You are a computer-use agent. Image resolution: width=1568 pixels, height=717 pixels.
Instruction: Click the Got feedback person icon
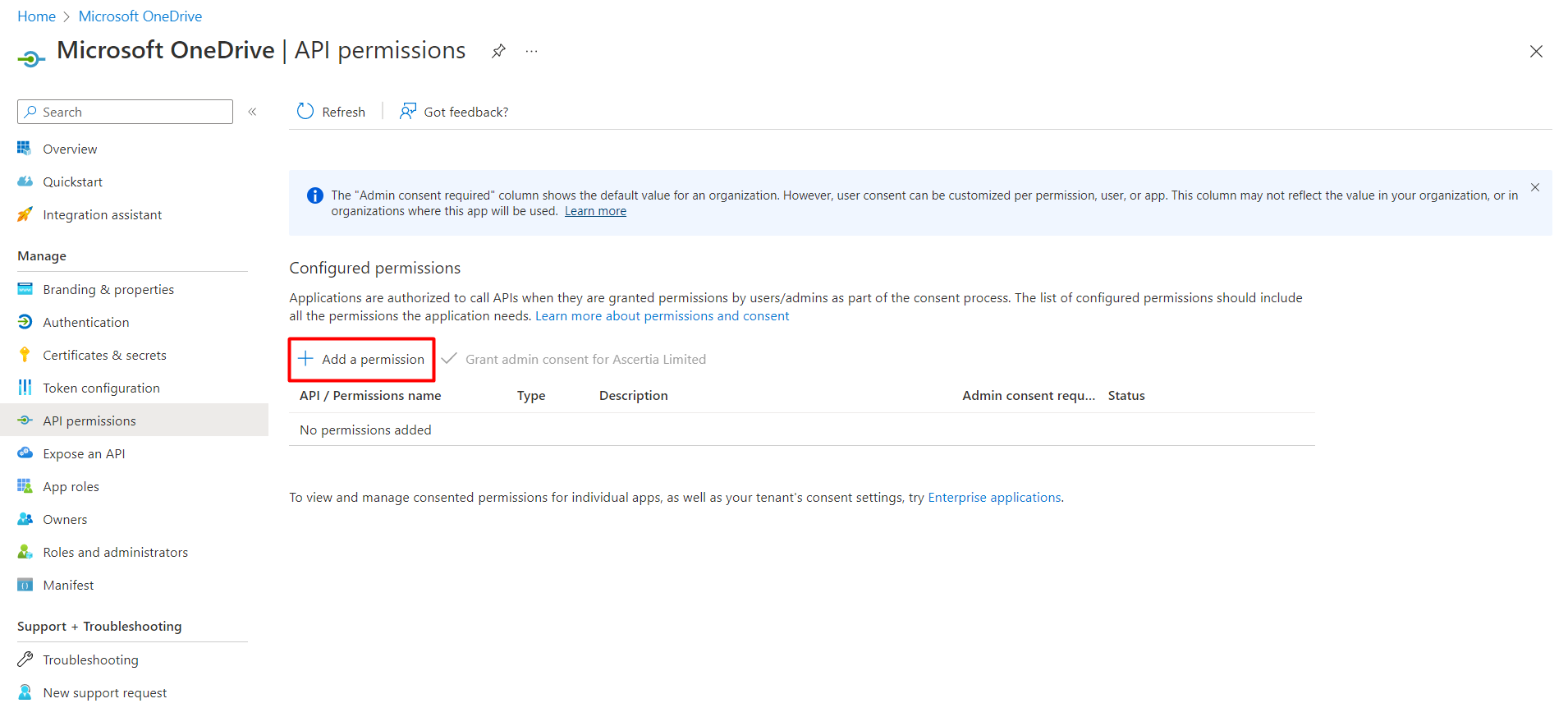(x=408, y=112)
